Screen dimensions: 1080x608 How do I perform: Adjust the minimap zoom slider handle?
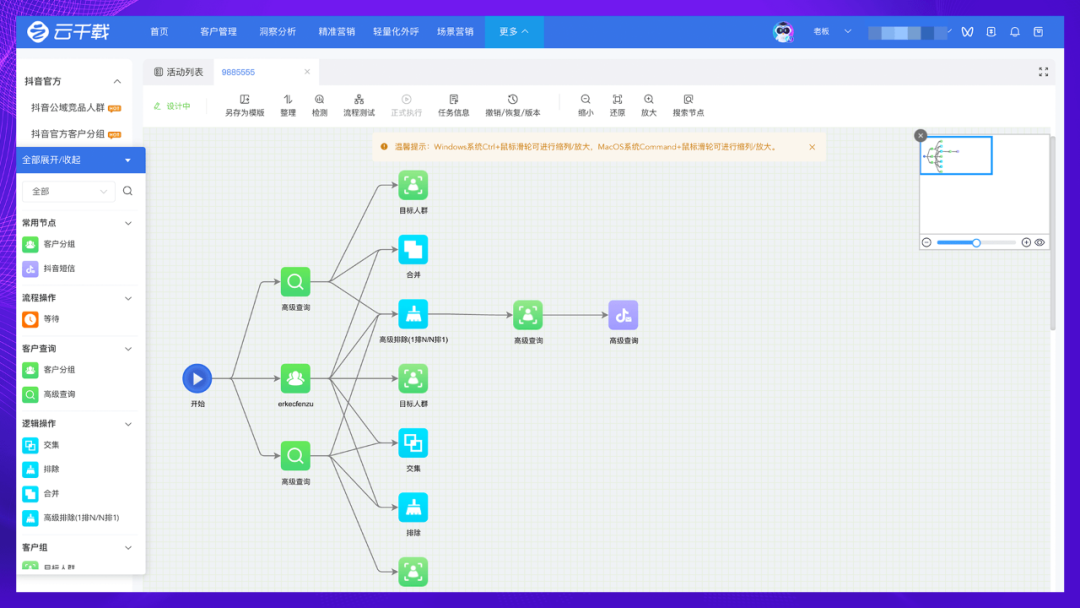pyautogui.click(x=976, y=242)
